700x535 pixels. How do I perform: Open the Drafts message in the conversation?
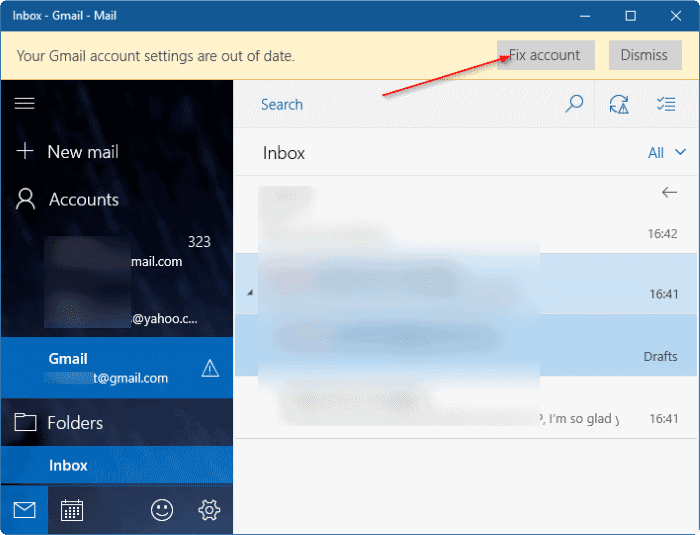pos(466,345)
